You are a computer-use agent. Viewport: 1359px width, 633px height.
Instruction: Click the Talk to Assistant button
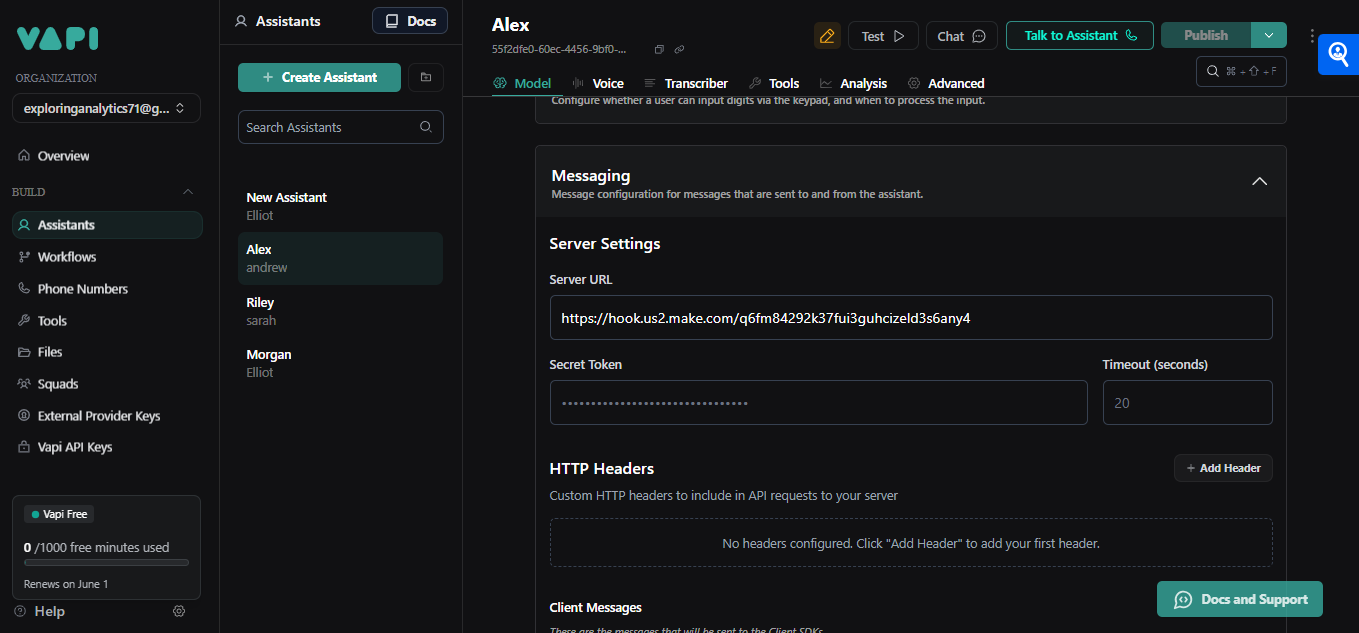click(1079, 35)
